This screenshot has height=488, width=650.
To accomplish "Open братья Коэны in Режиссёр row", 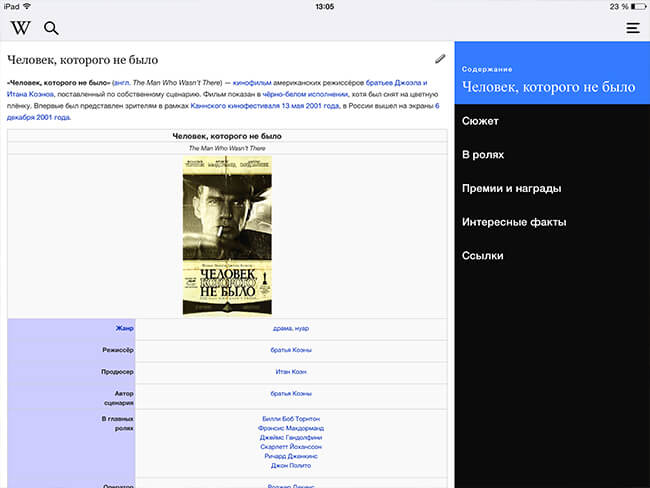I will (291, 350).
